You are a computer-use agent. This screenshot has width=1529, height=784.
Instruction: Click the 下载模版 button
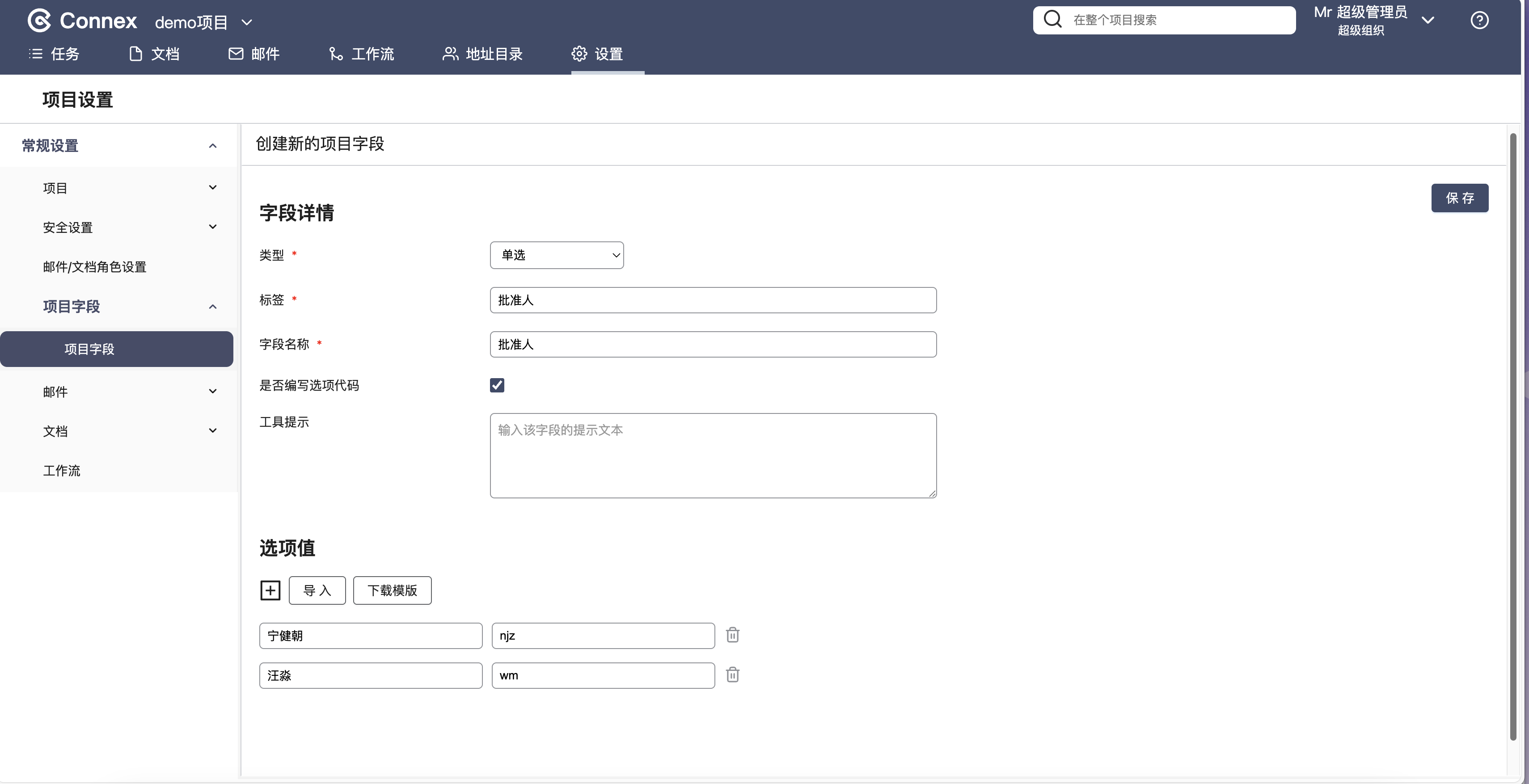pos(392,590)
